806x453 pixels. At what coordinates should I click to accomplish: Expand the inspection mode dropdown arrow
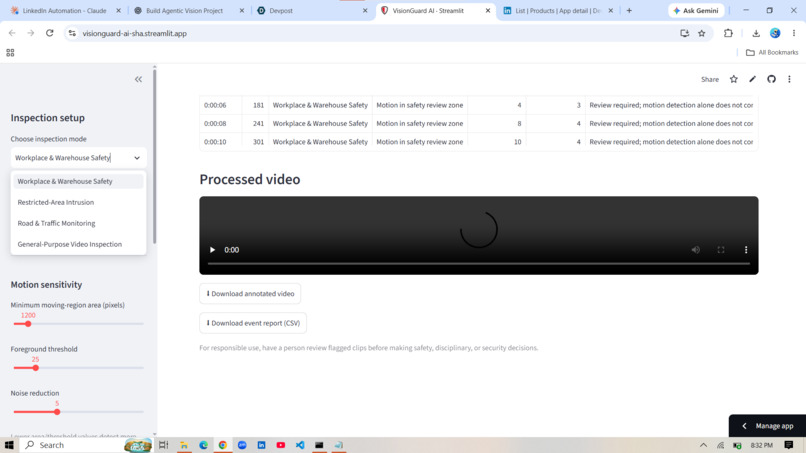tap(137, 158)
